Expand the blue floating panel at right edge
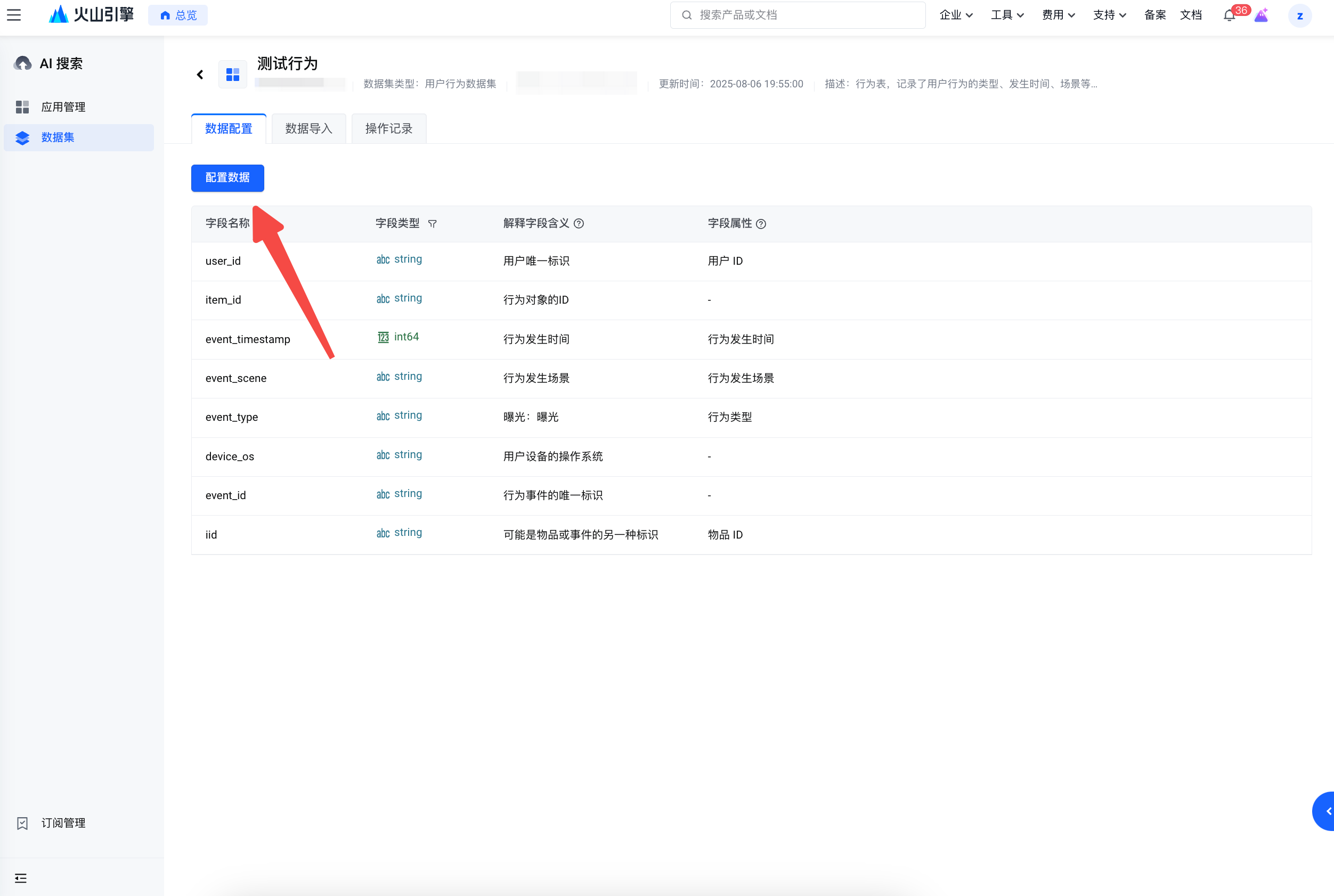This screenshot has height=896, width=1334. tap(1325, 811)
